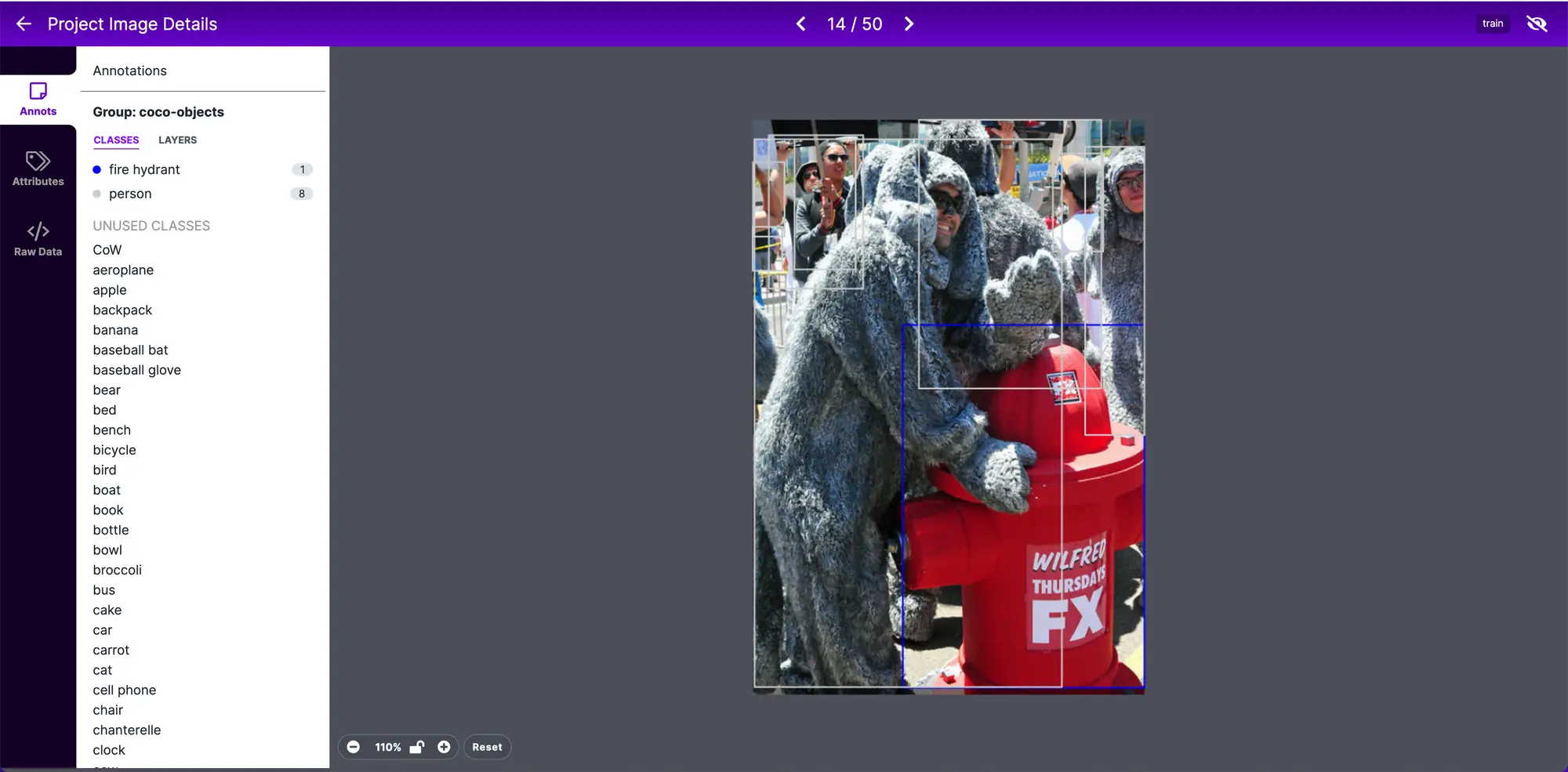The image size is (1568, 772).
Task: Select the chair unused class
Action: 108,710
